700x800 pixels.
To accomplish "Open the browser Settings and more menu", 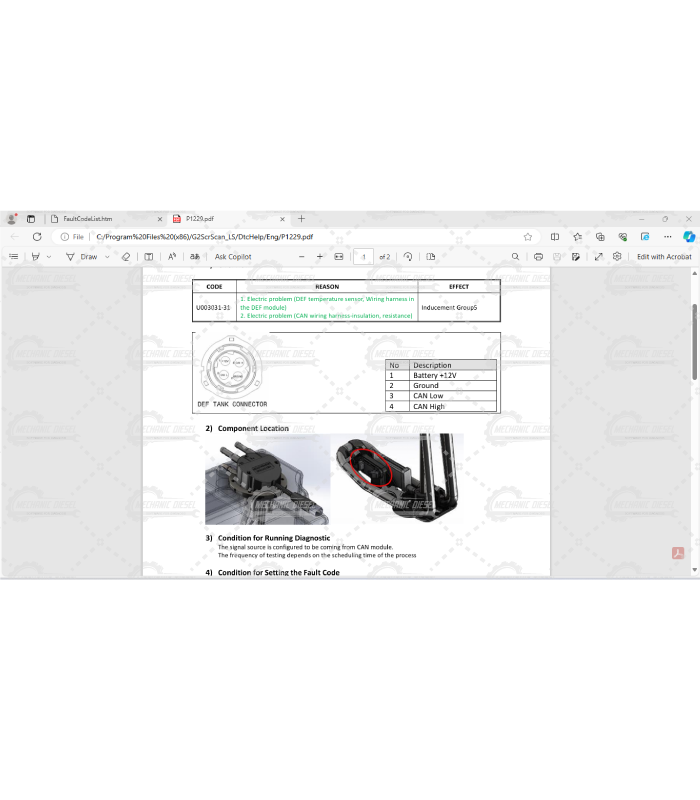I will click(667, 237).
